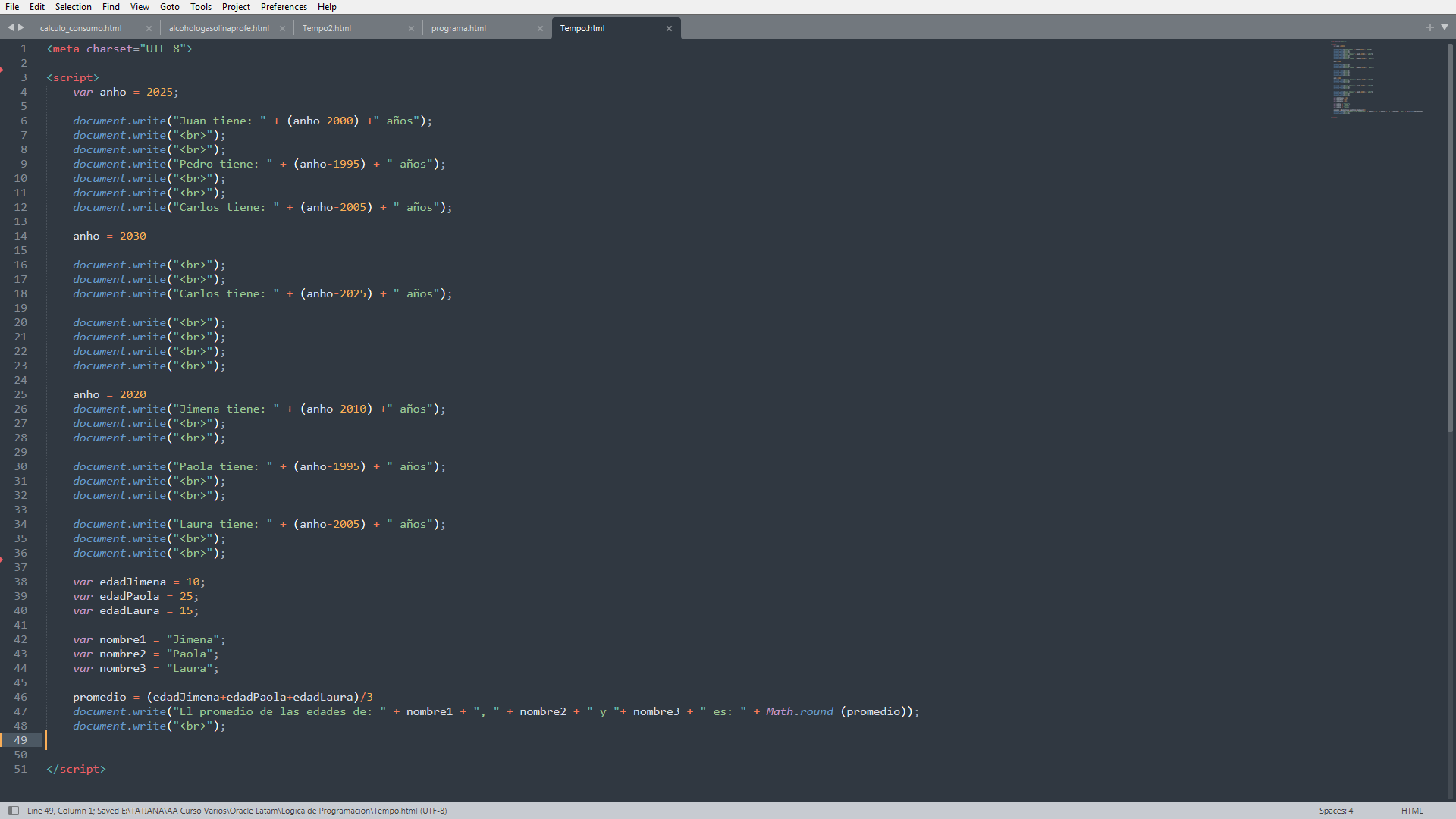Click "Laura tiene: " string
This screenshot has height=819, width=1456.
[223, 524]
